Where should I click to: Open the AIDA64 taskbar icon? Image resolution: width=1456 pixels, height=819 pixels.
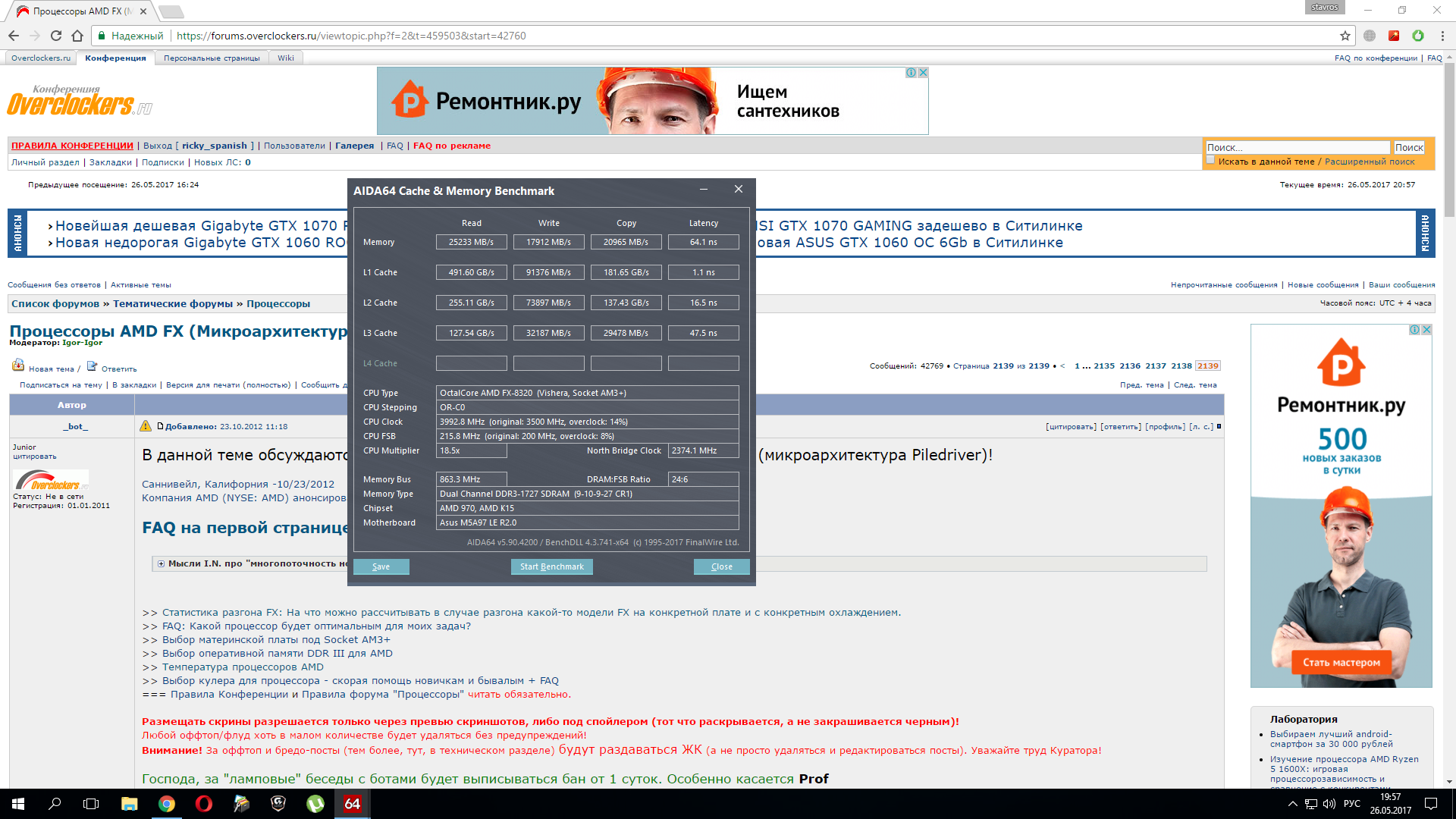353,804
